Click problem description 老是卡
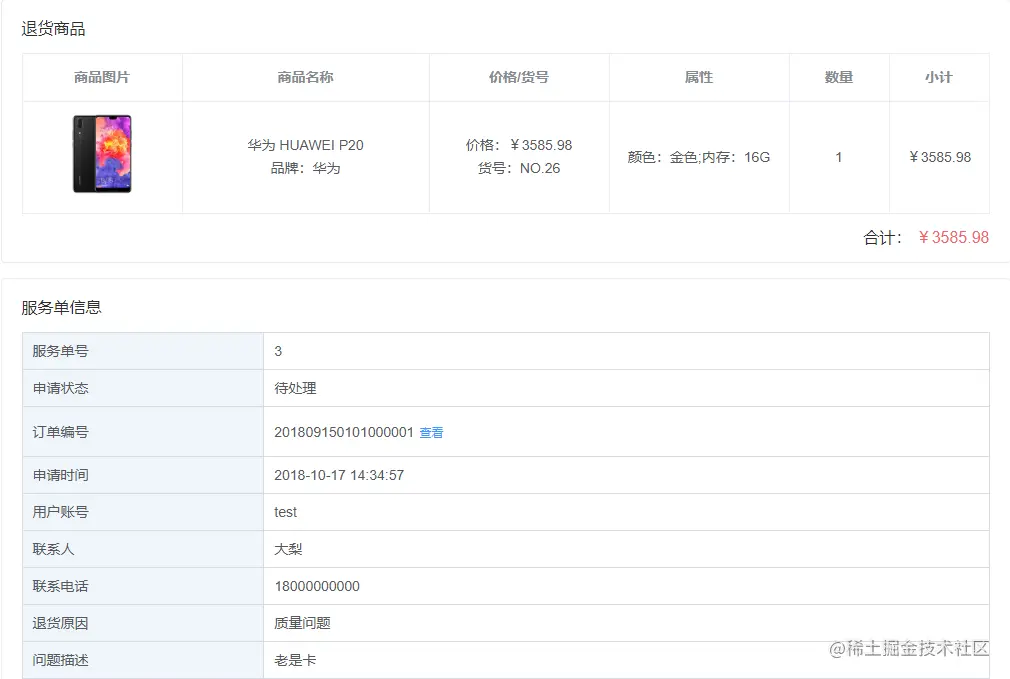This screenshot has width=1010, height=679. (295, 660)
